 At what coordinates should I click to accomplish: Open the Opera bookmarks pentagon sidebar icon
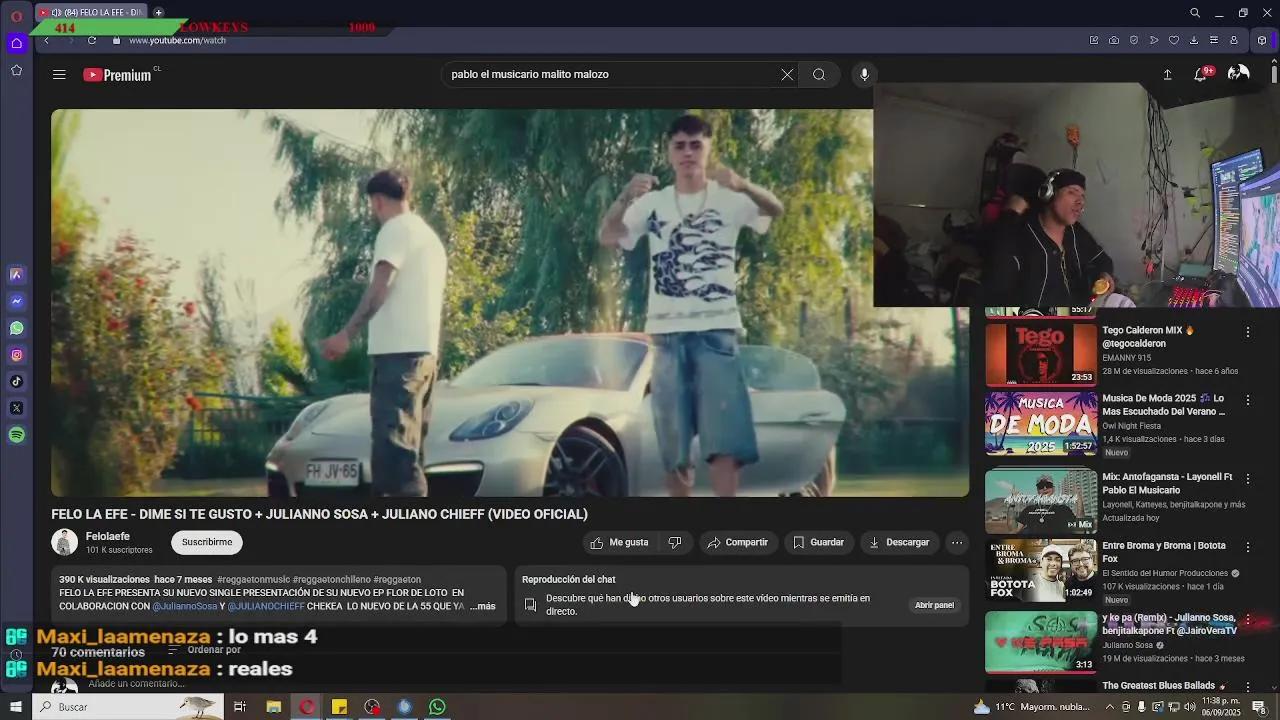[16, 70]
